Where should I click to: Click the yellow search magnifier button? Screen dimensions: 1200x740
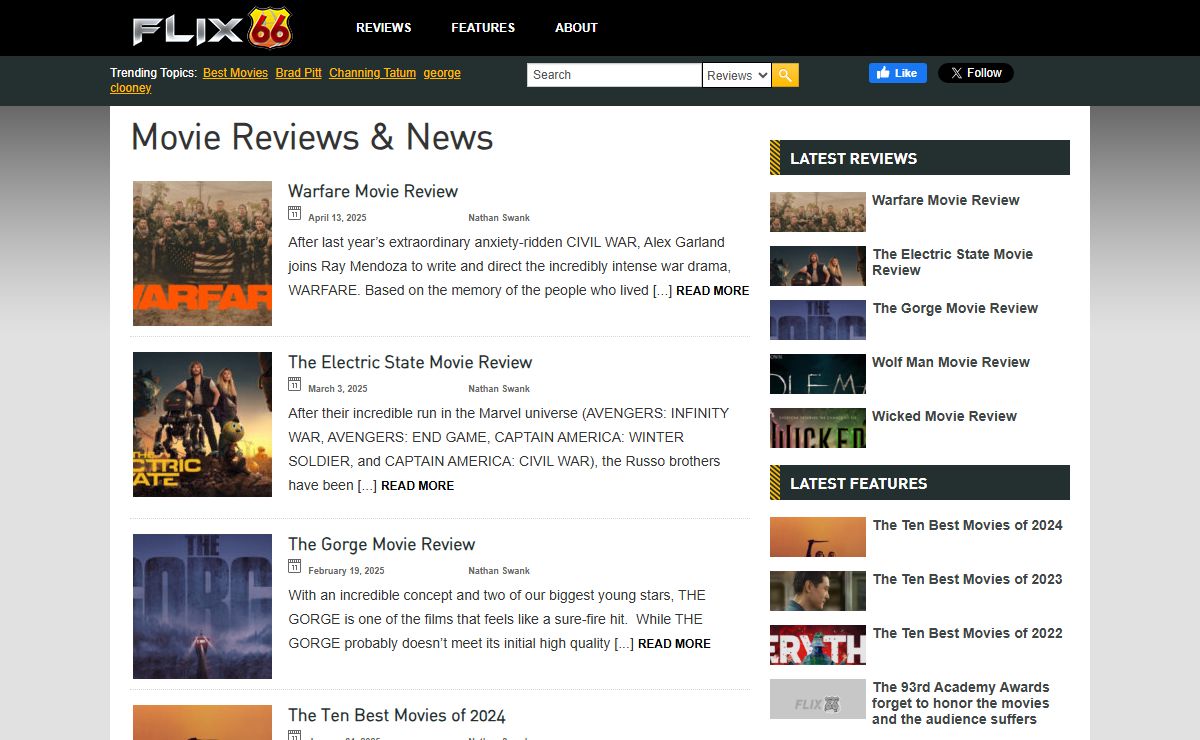coord(785,75)
